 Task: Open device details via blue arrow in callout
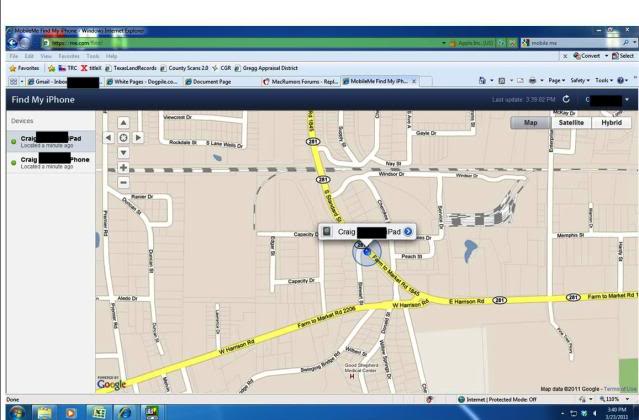(408, 232)
